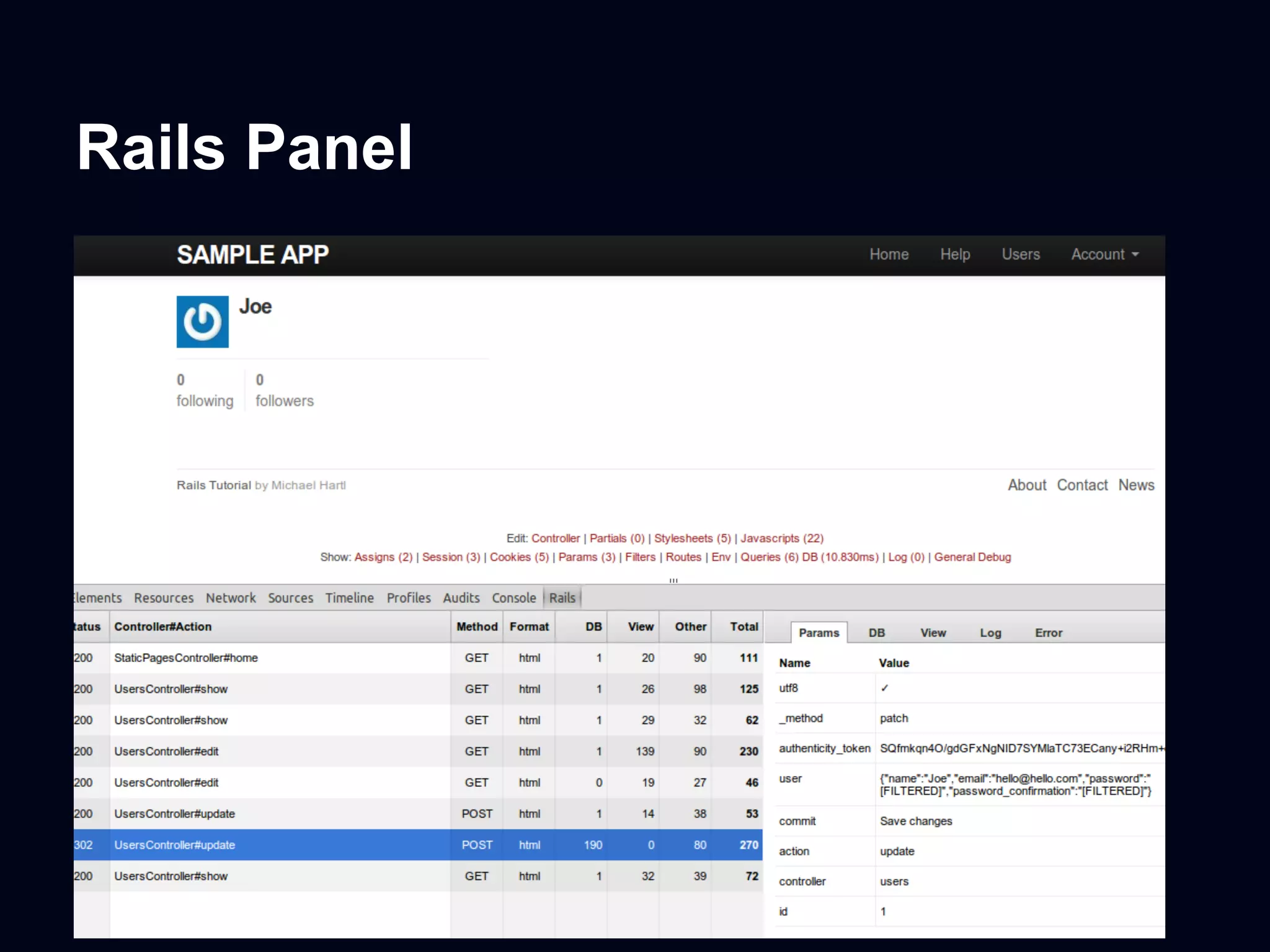Sort by Format column header
This screenshot has width=1270, height=952.
tap(529, 627)
